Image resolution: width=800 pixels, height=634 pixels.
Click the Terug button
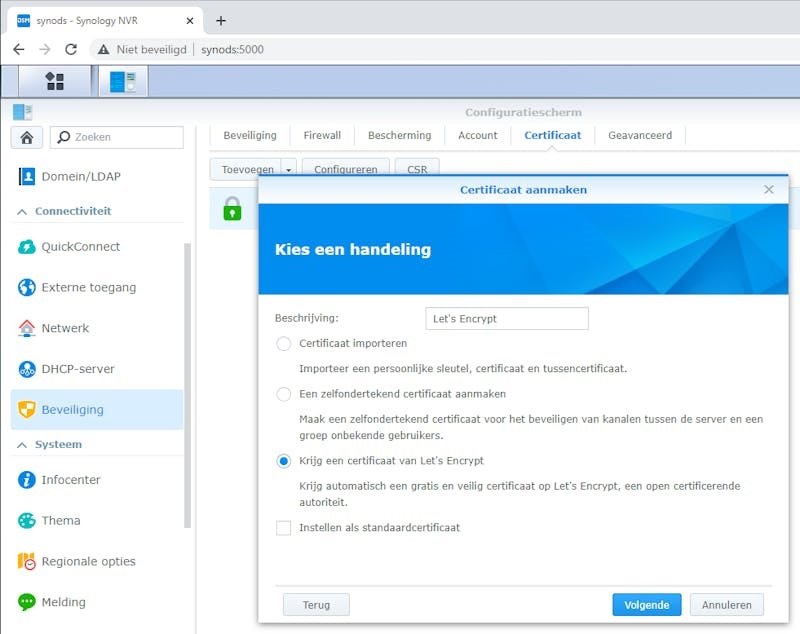click(x=316, y=604)
